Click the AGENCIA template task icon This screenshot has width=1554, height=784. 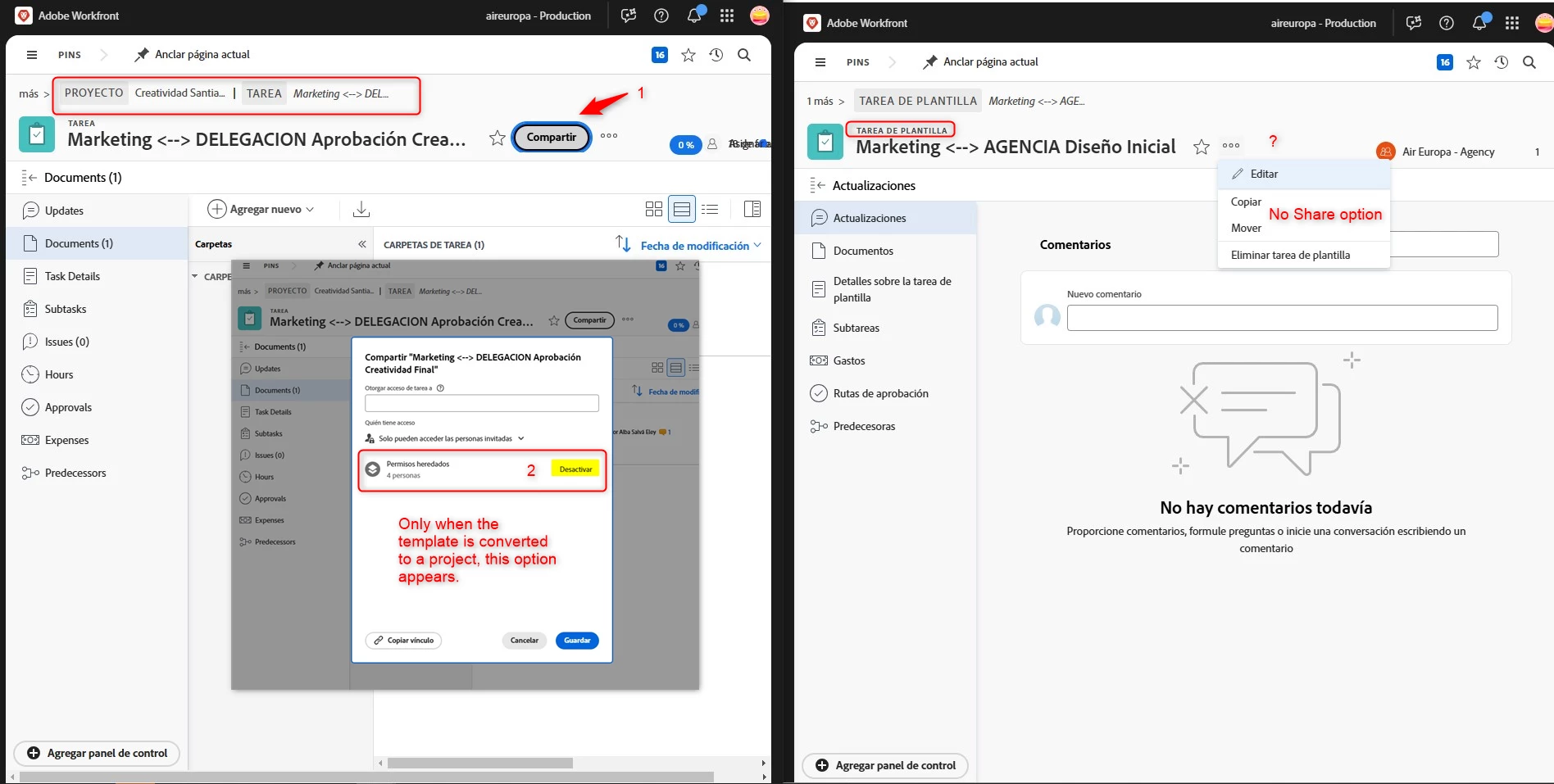click(825, 142)
